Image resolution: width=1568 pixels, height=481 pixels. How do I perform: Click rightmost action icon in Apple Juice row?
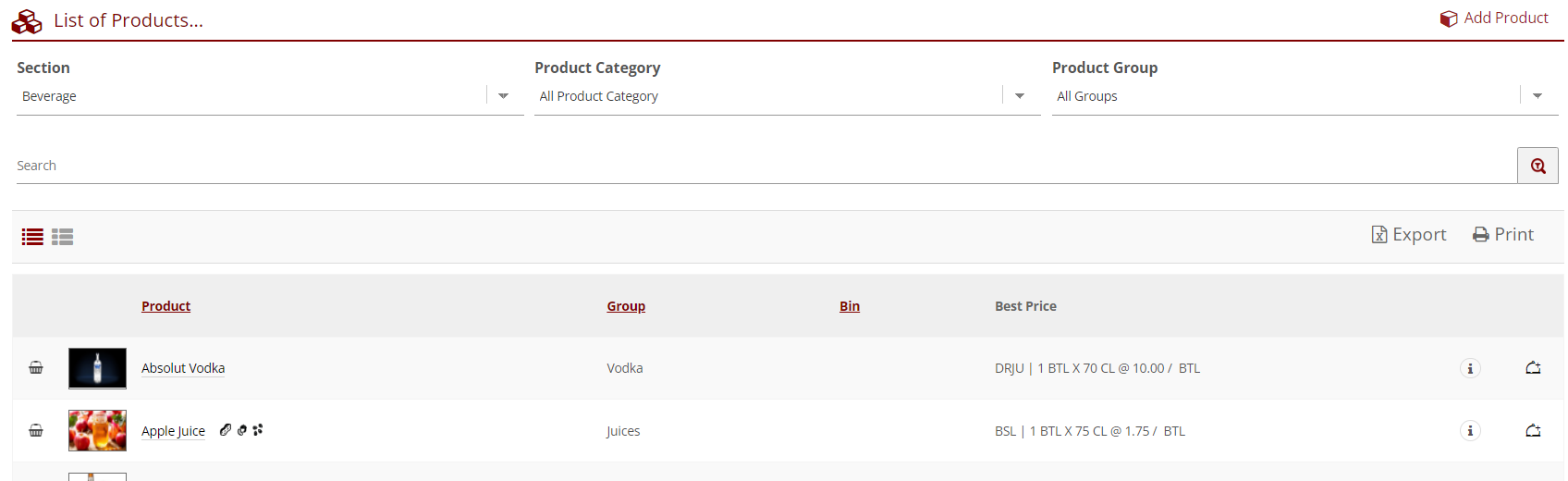pos(1533,431)
